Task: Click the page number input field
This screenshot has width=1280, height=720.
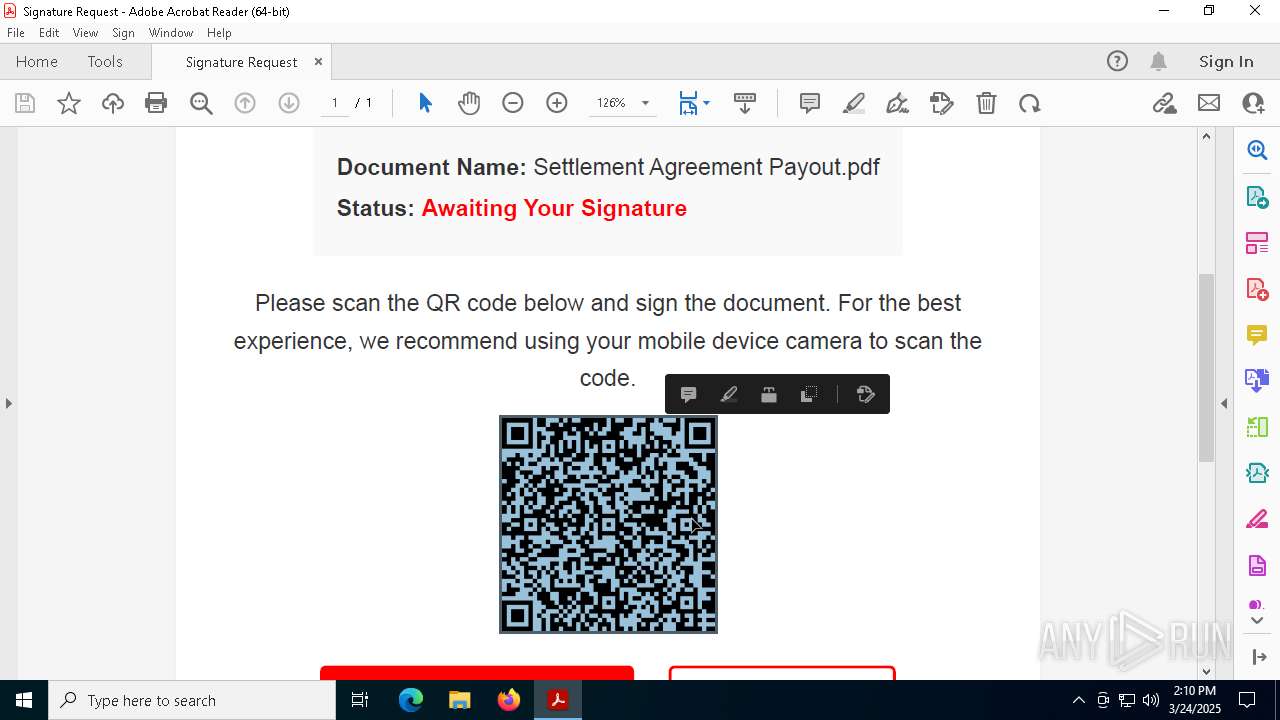Action: (x=334, y=103)
